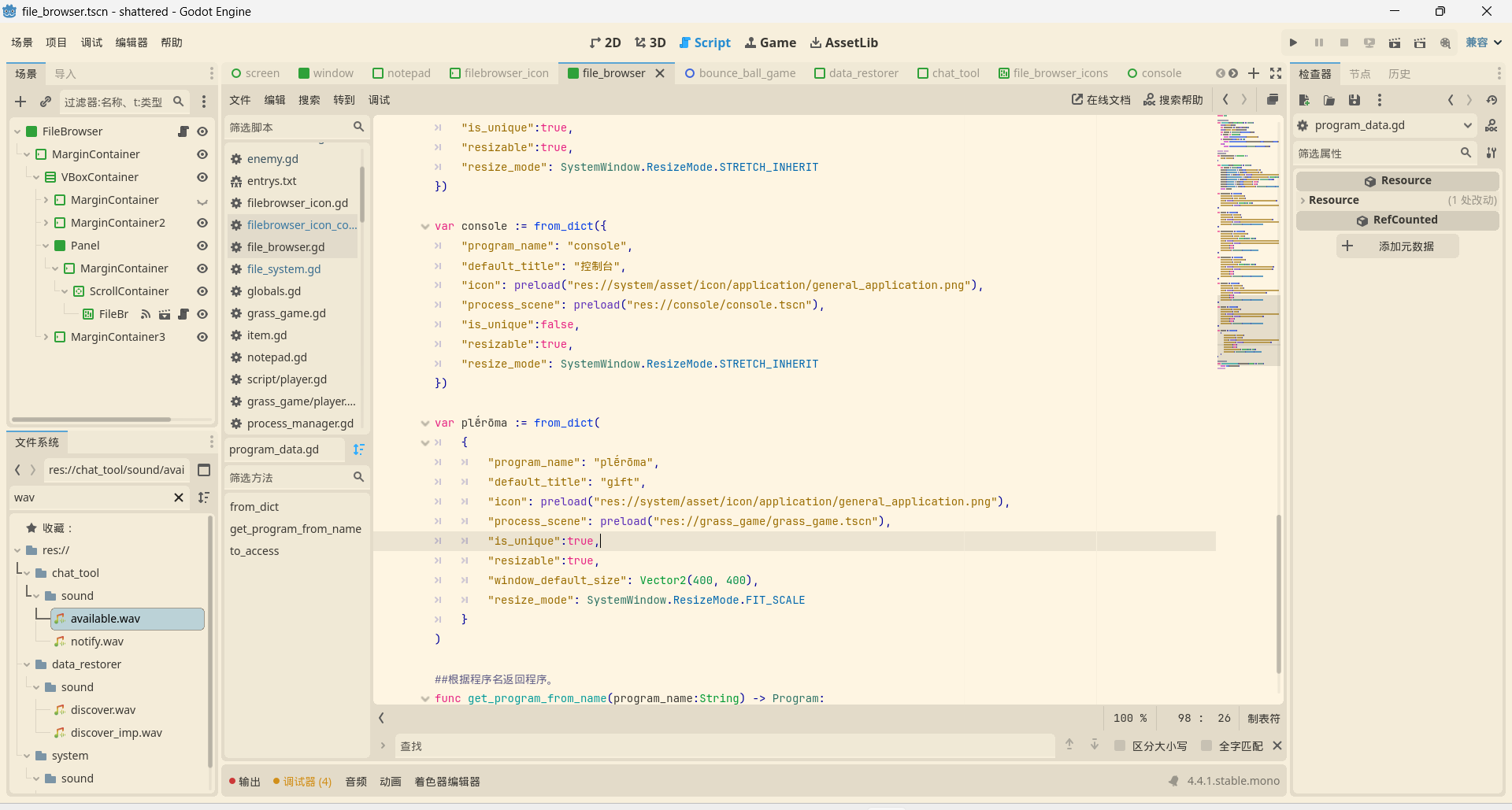The height and width of the screenshot is (810, 1512).
Task: Open 在线文档 online docs link
Action: point(1100,100)
